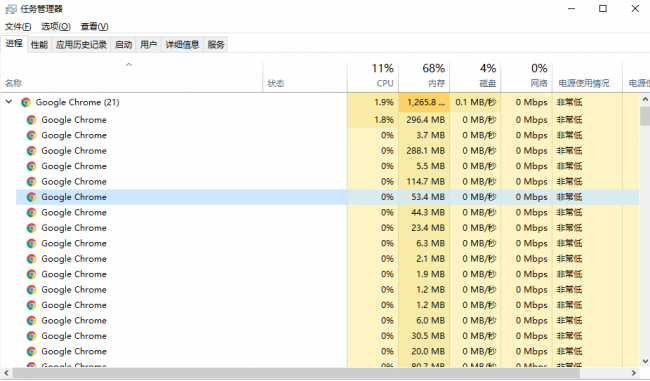Sort by the 电源使用情况 column header

pos(587,77)
